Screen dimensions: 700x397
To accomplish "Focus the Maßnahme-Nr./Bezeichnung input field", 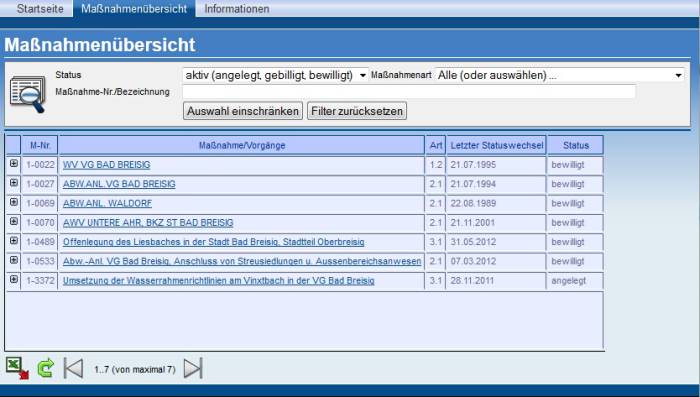I will pyautogui.click(x=409, y=92).
